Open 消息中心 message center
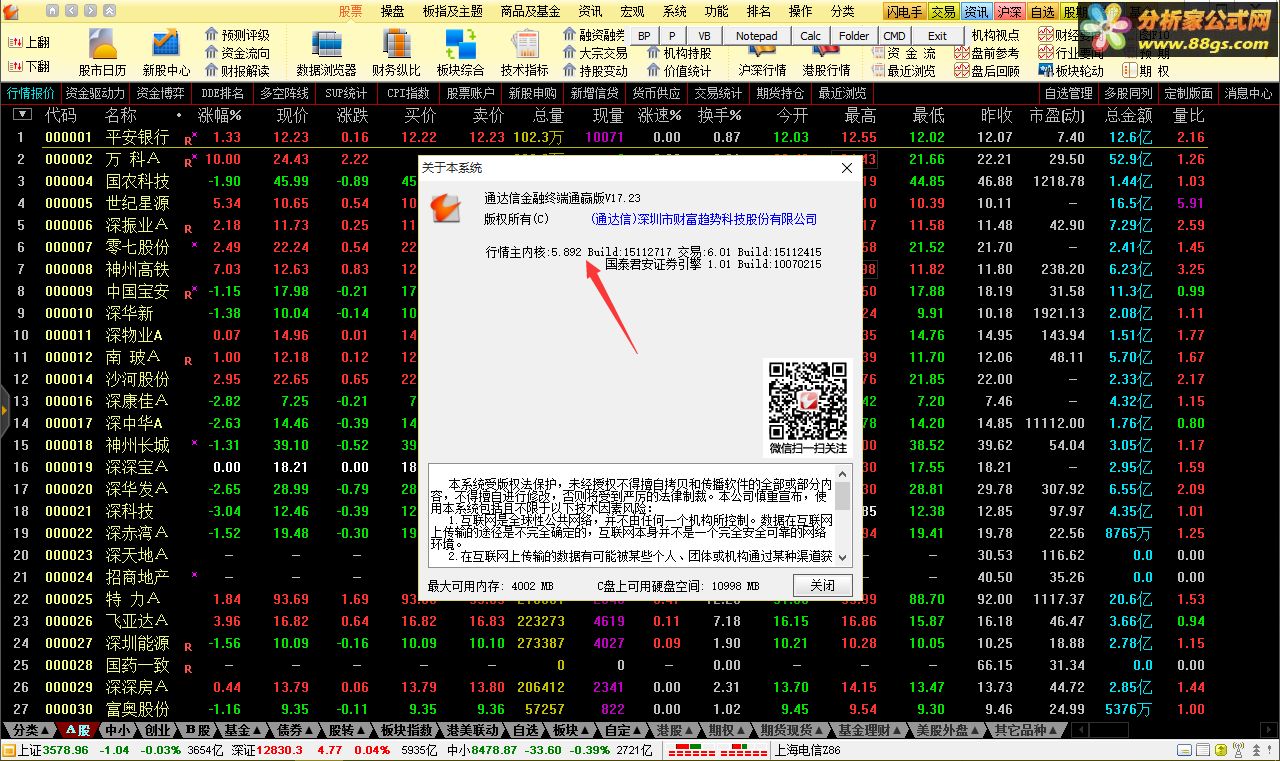This screenshot has height=761, width=1280. [1248, 93]
